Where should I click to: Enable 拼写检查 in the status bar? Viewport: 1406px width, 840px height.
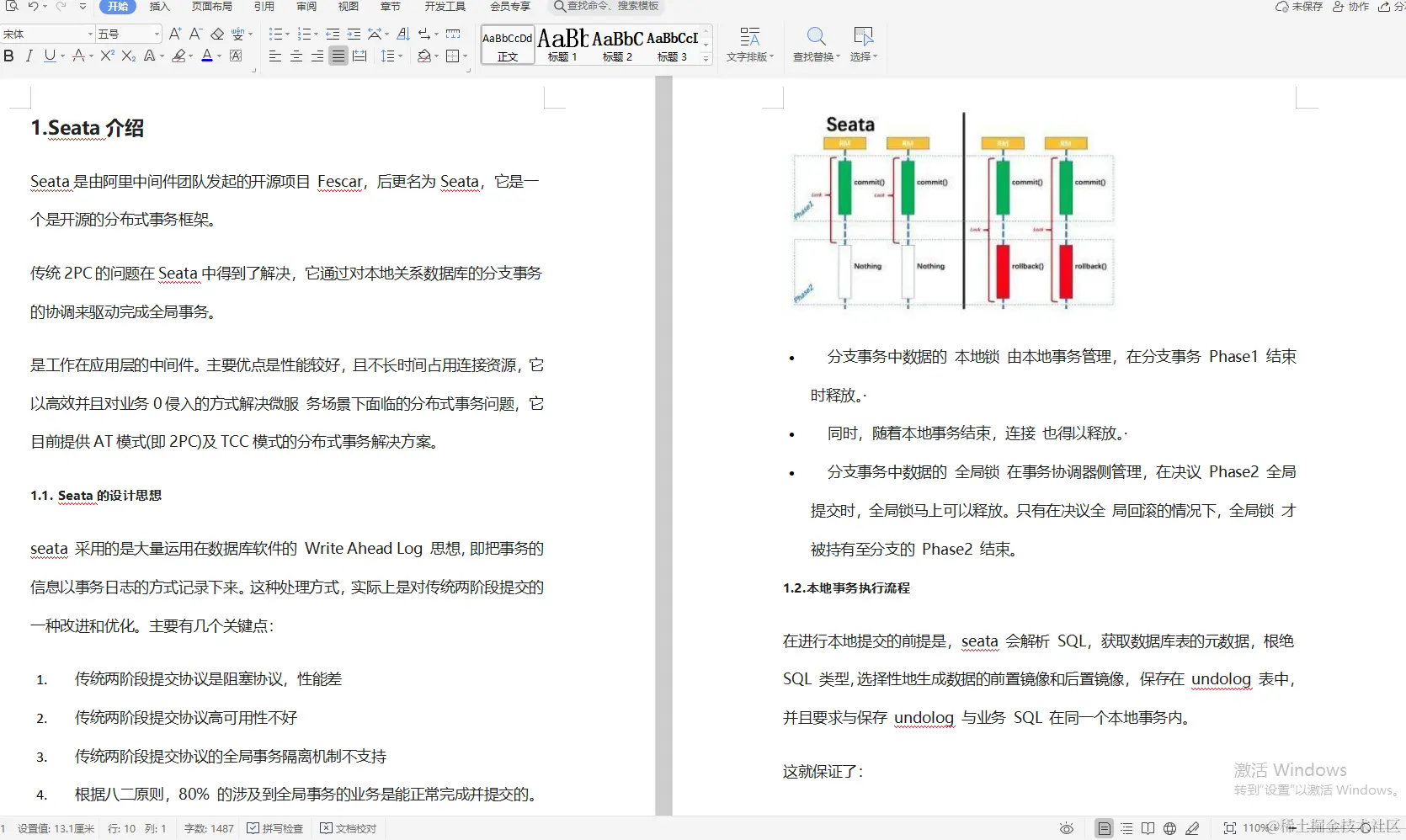pos(274,828)
